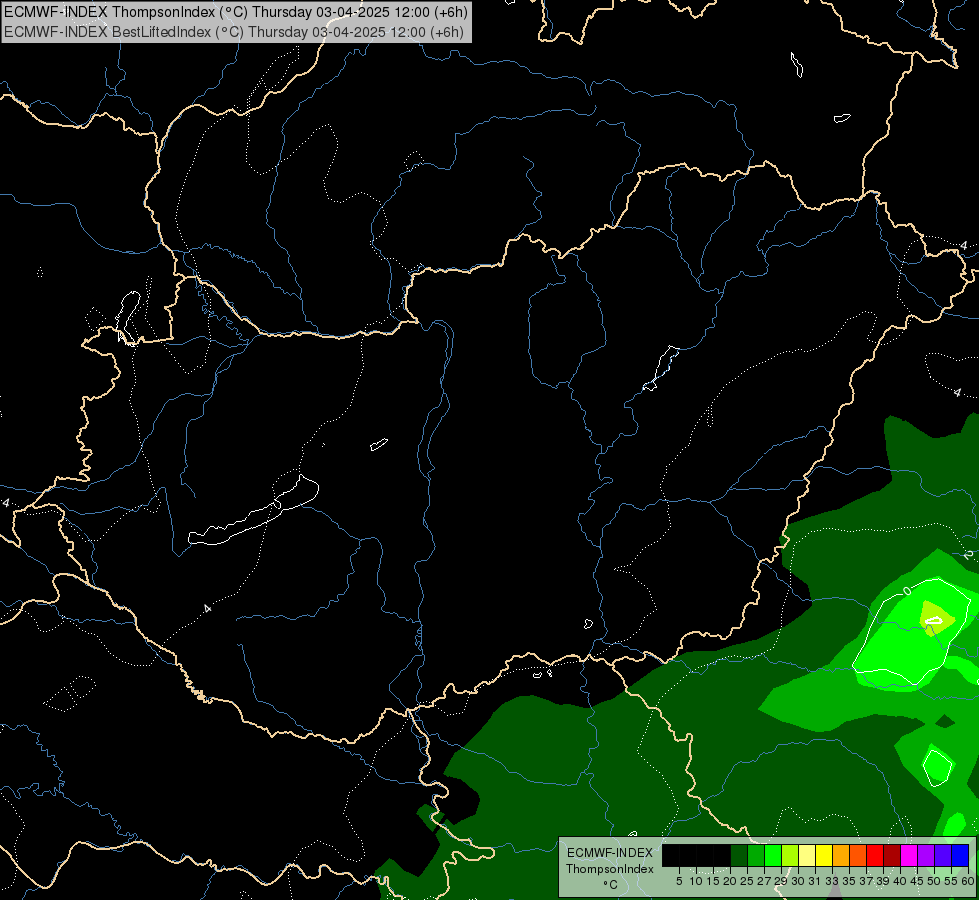Pick the bright yellow 31-33 legend swatch
Screen dimensions: 979x900
[x=824, y=855]
